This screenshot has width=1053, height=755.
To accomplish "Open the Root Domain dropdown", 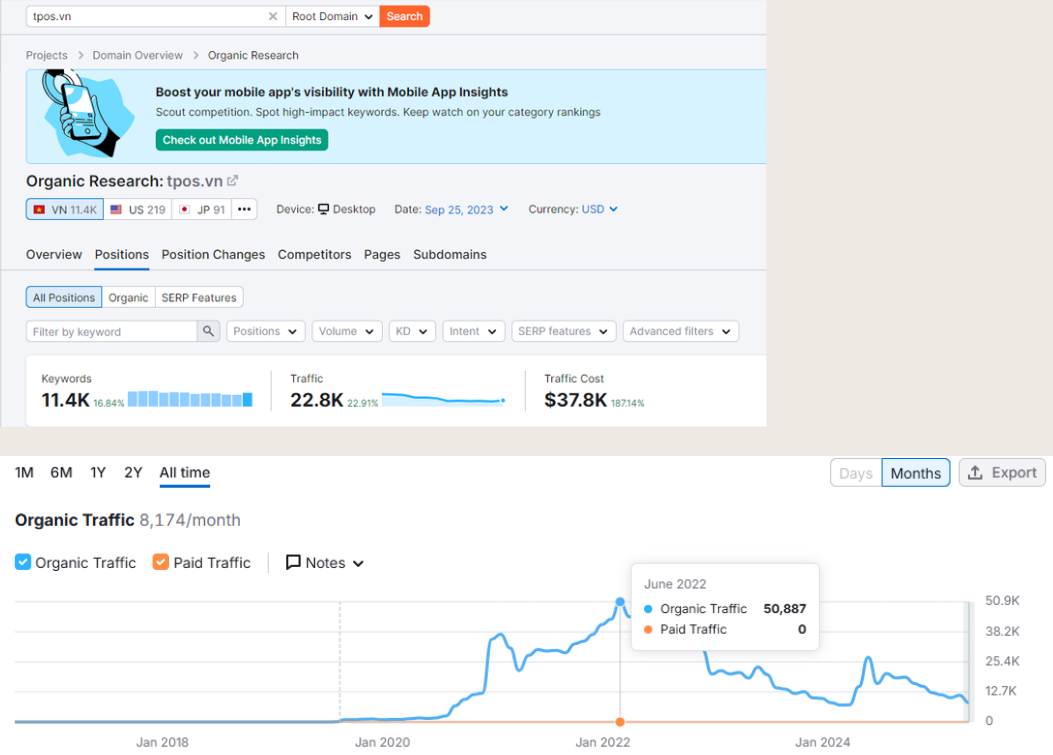I will point(332,16).
